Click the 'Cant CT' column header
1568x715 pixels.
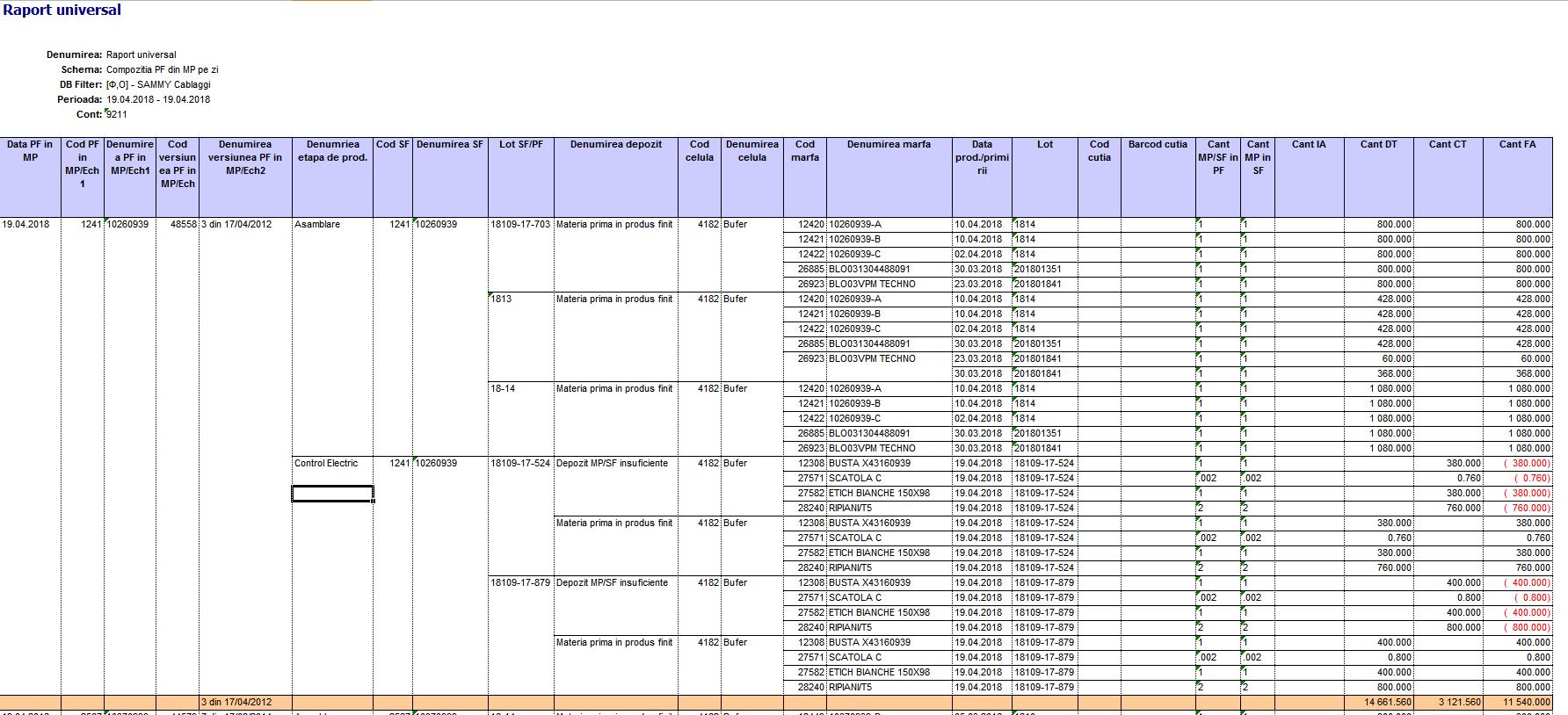(x=1448, y=177)
